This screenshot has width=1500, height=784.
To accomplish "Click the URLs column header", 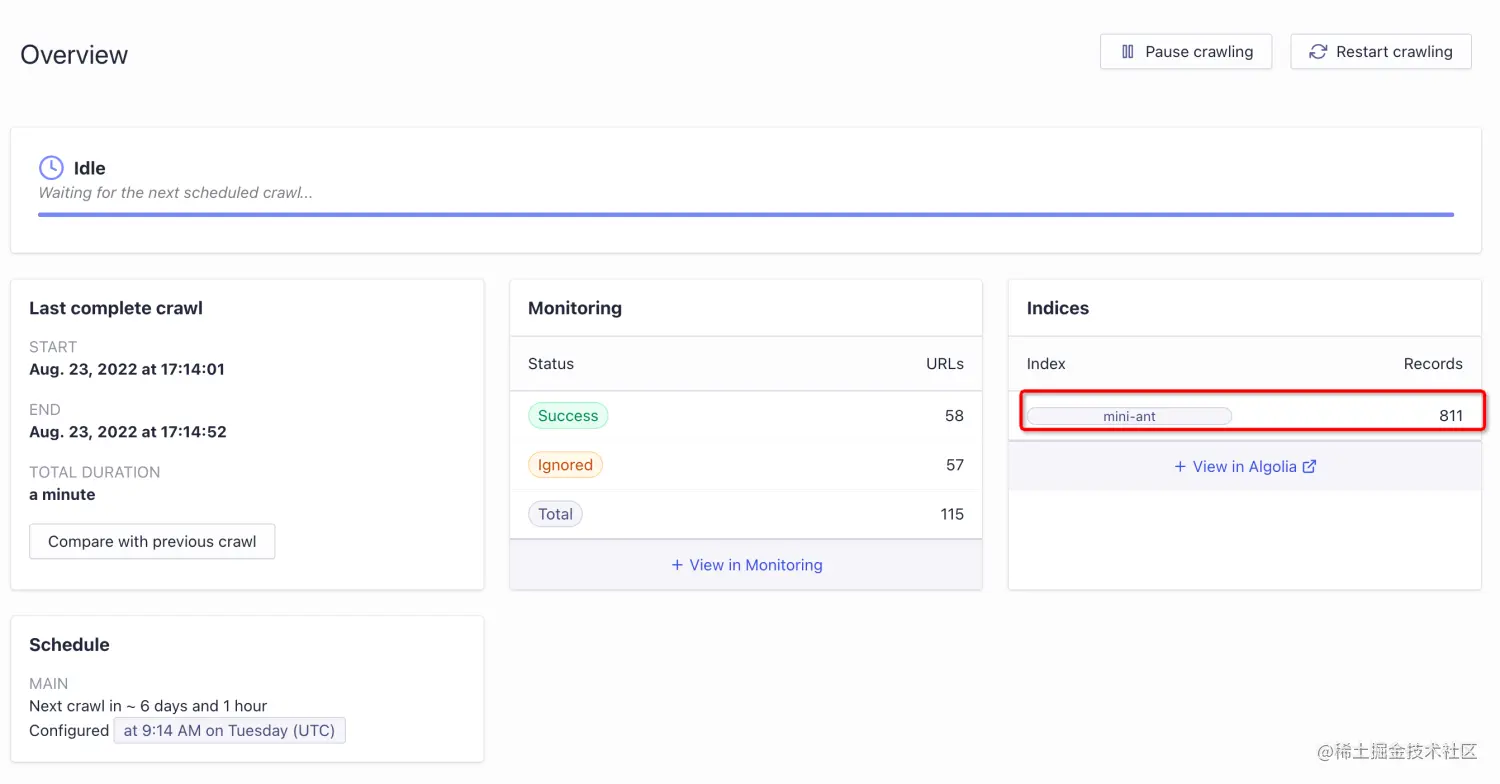I will 945,364.
